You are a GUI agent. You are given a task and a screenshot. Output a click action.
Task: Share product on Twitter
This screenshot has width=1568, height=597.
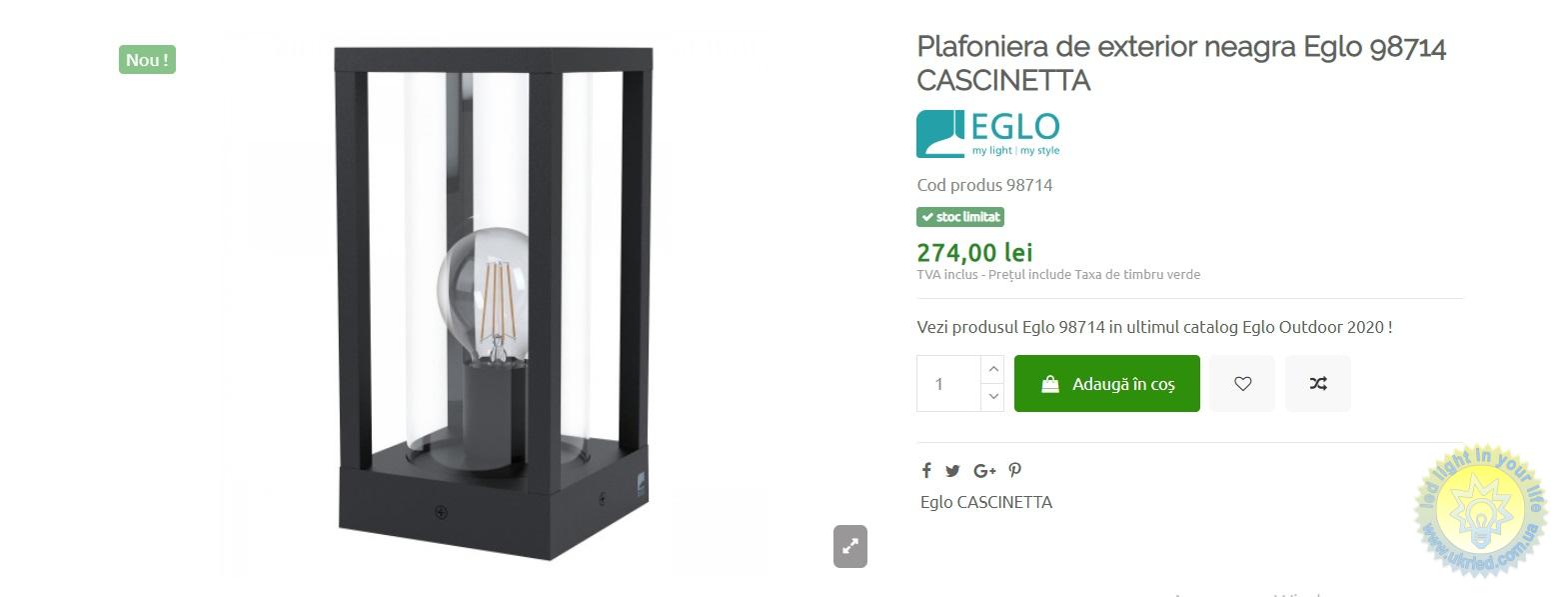(x=952, y=471)
